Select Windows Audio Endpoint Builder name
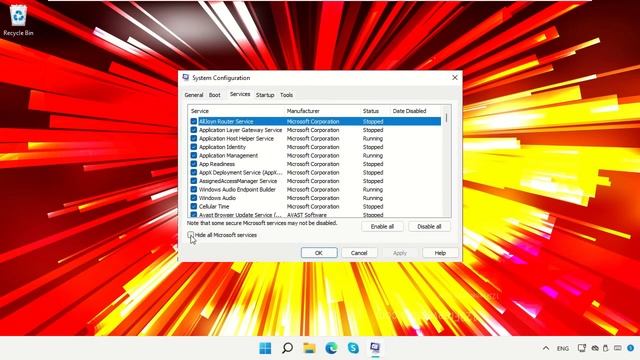This screenshot has height=360, width=640. [x=237, y=189]
